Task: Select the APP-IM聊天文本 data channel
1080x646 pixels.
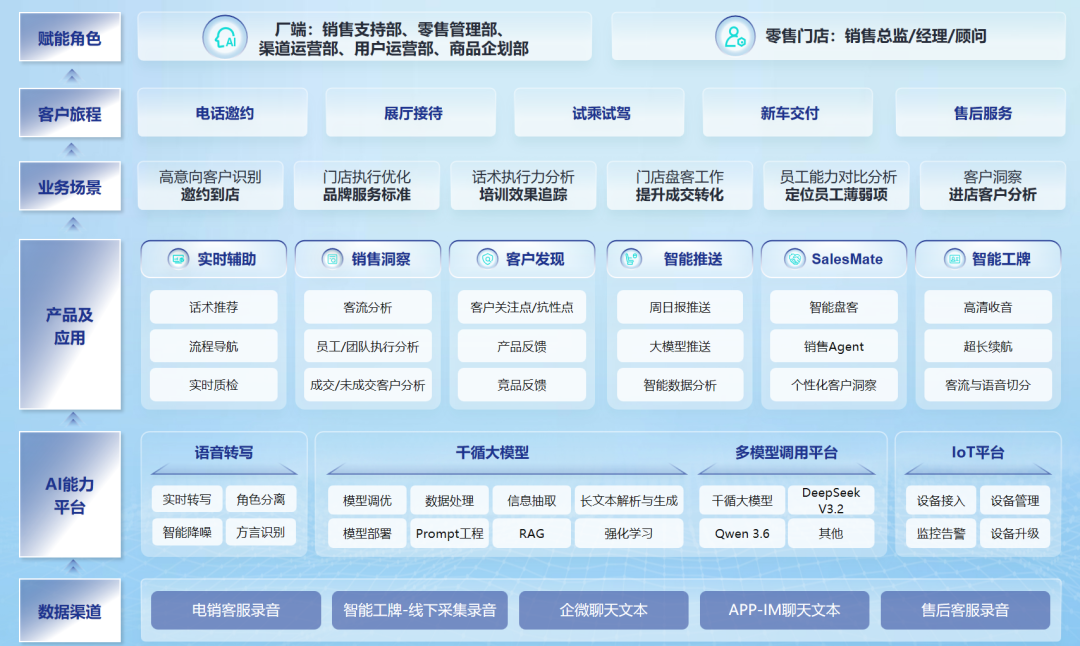Action: (x=785, y=610)
